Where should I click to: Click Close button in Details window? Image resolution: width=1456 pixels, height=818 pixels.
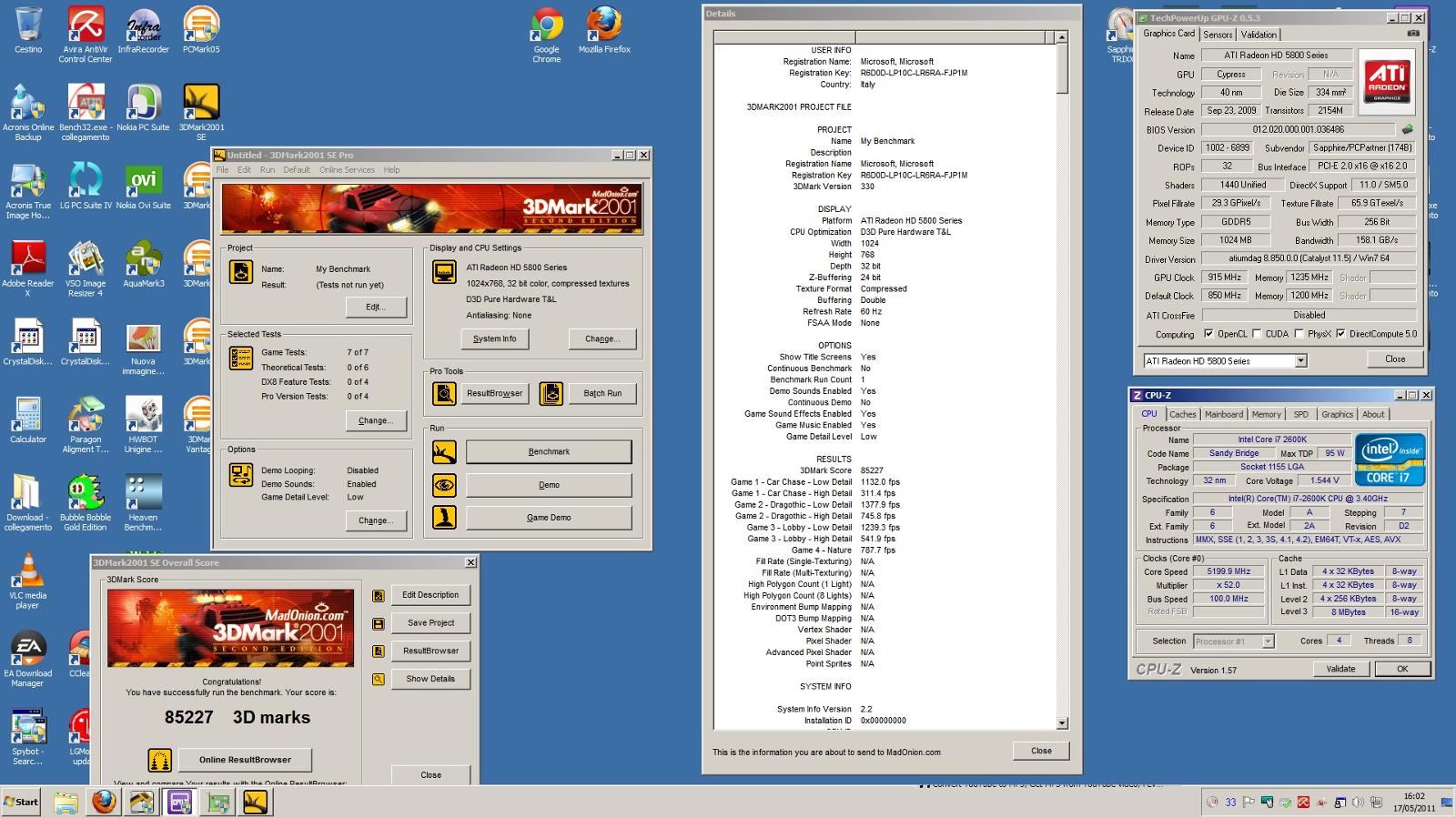1041,752
